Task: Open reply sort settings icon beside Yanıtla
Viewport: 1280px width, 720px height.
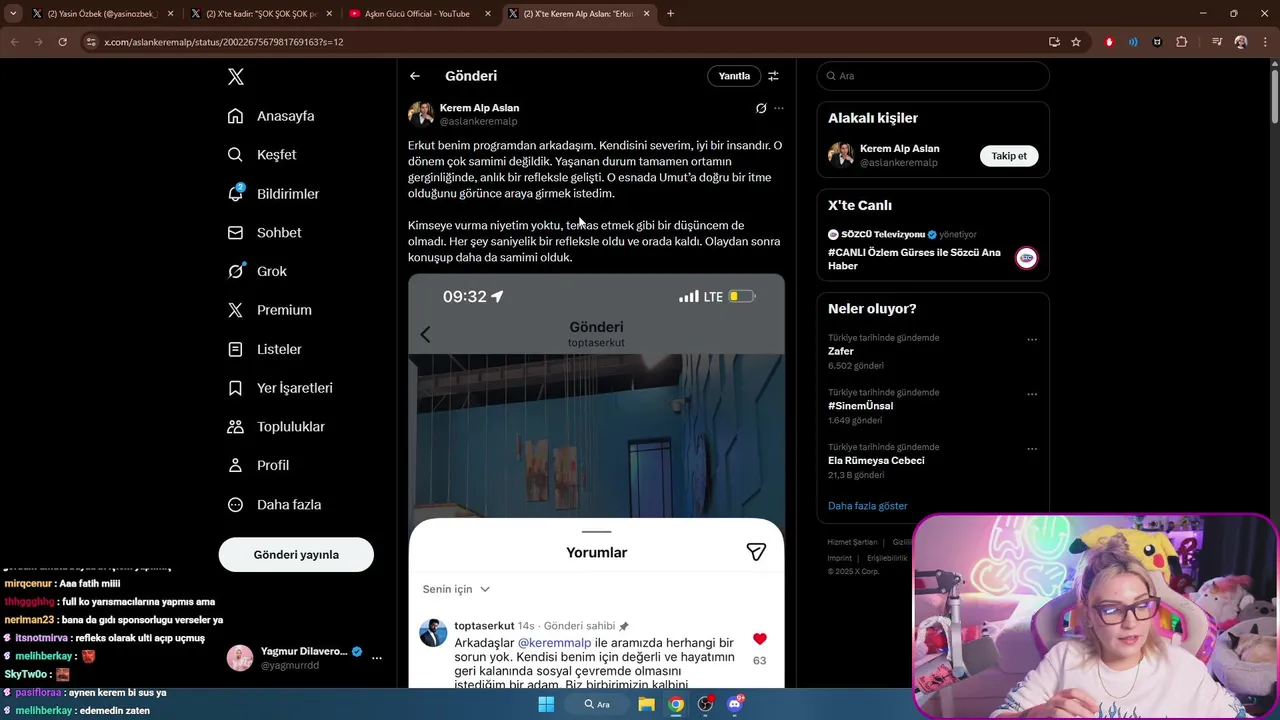Action: 773,76
